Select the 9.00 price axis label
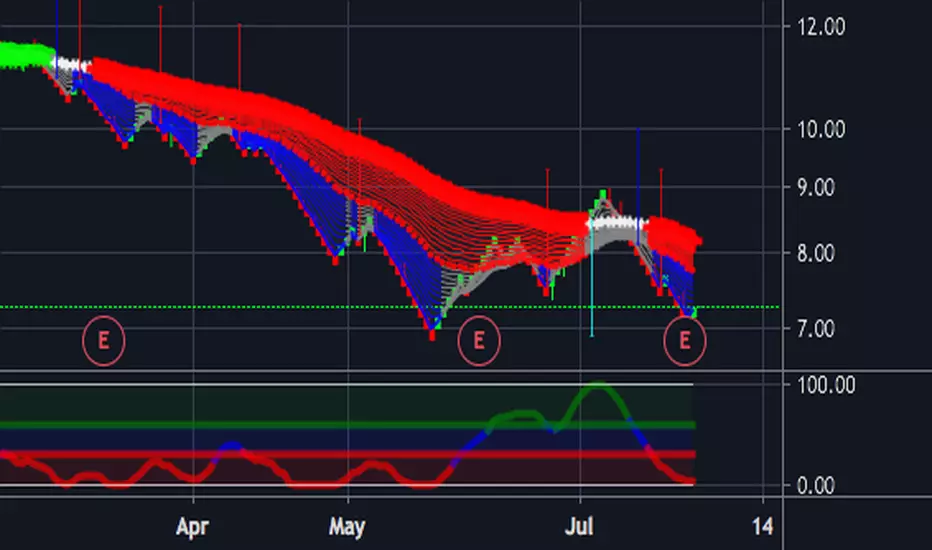 pos(816,188)
